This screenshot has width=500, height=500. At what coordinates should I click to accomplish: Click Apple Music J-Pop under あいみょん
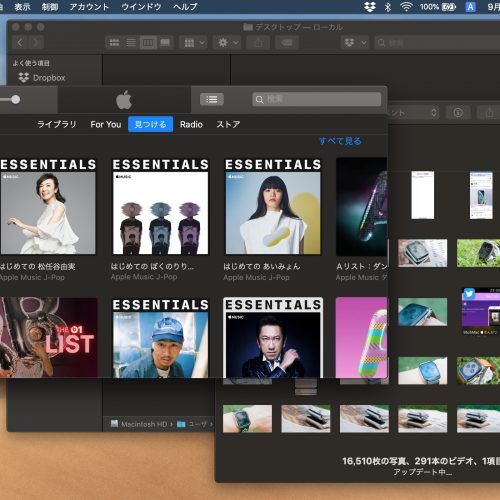[256, 277]
